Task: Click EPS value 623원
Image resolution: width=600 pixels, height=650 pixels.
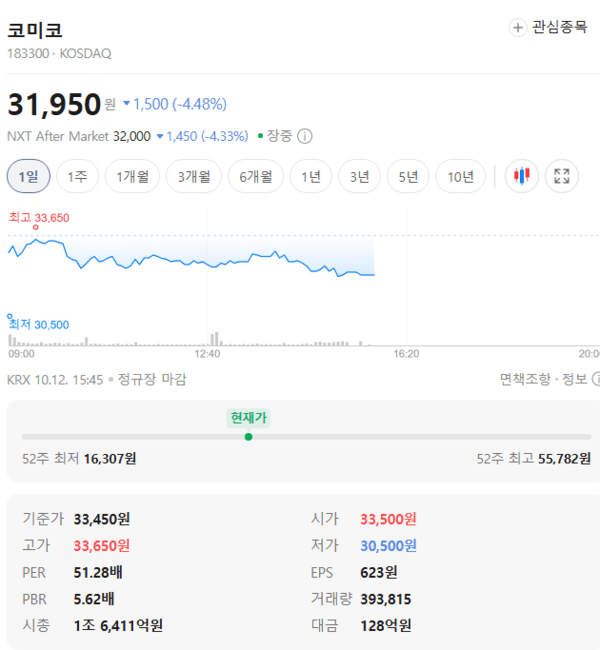Action: [379, 572]
